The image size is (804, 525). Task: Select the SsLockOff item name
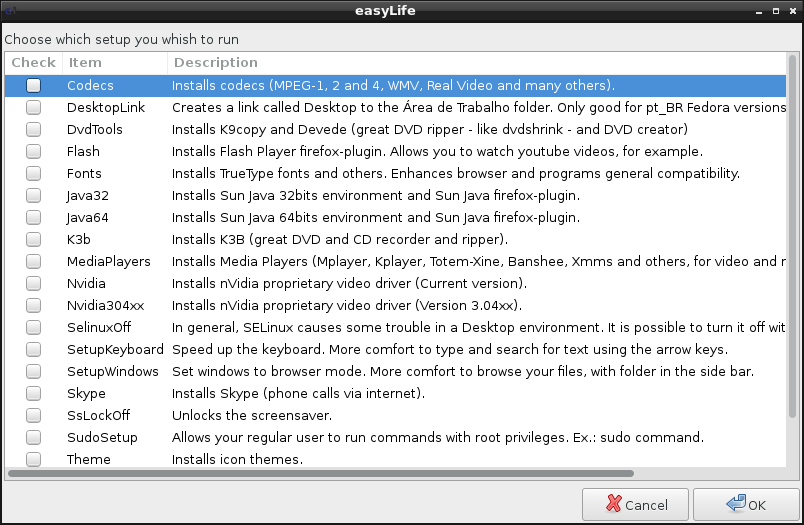(98, 416)
